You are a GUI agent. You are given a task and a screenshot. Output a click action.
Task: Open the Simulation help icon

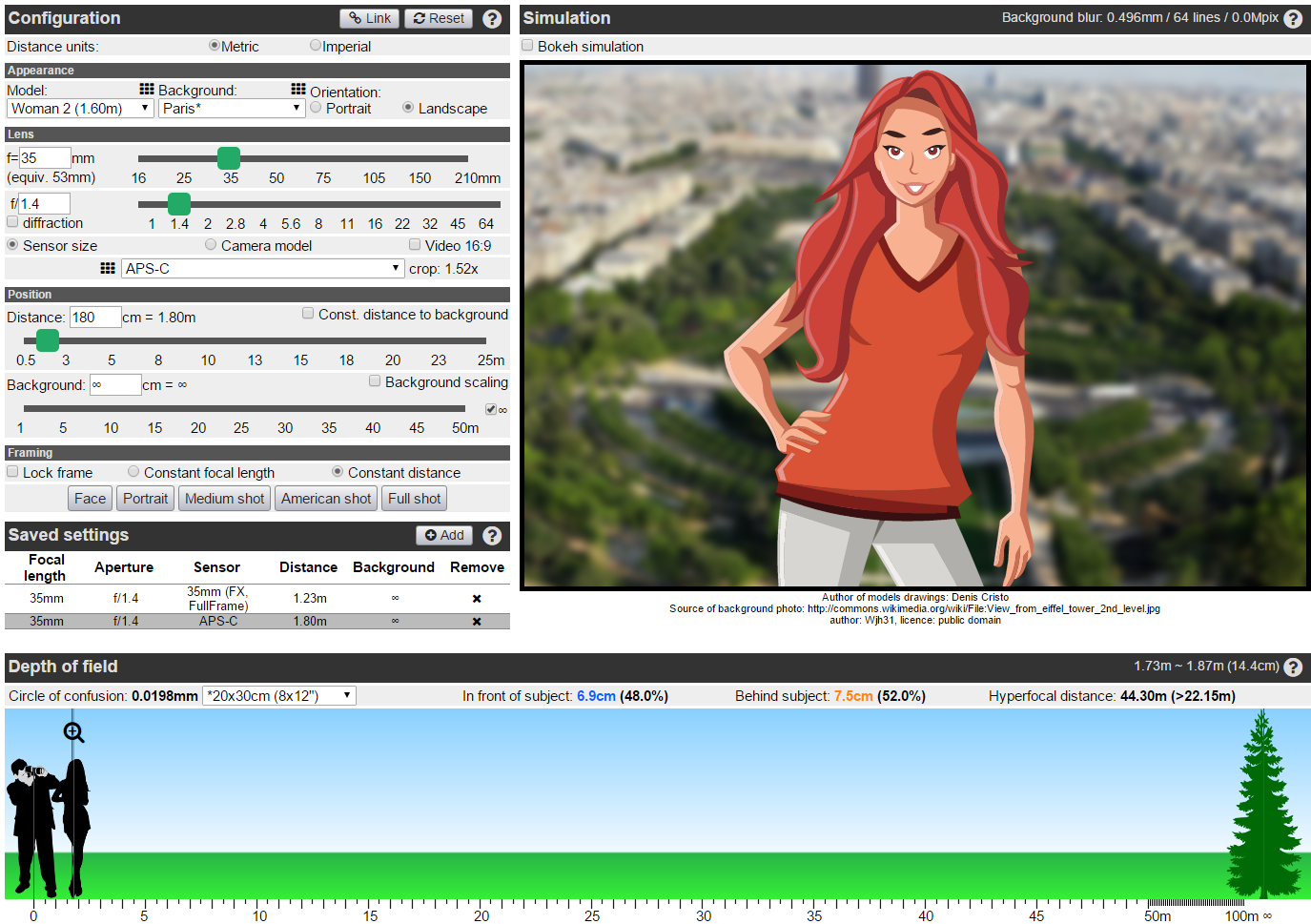coord(1293,19)
